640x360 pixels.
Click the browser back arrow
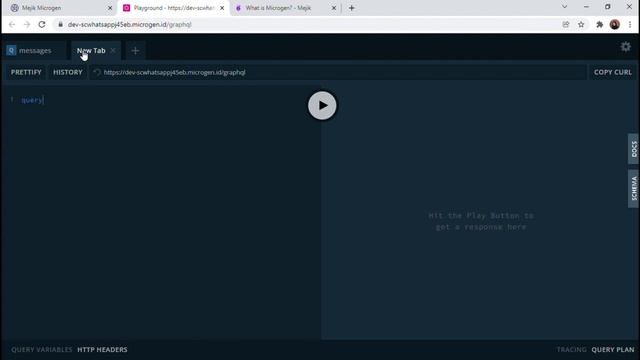12,24
